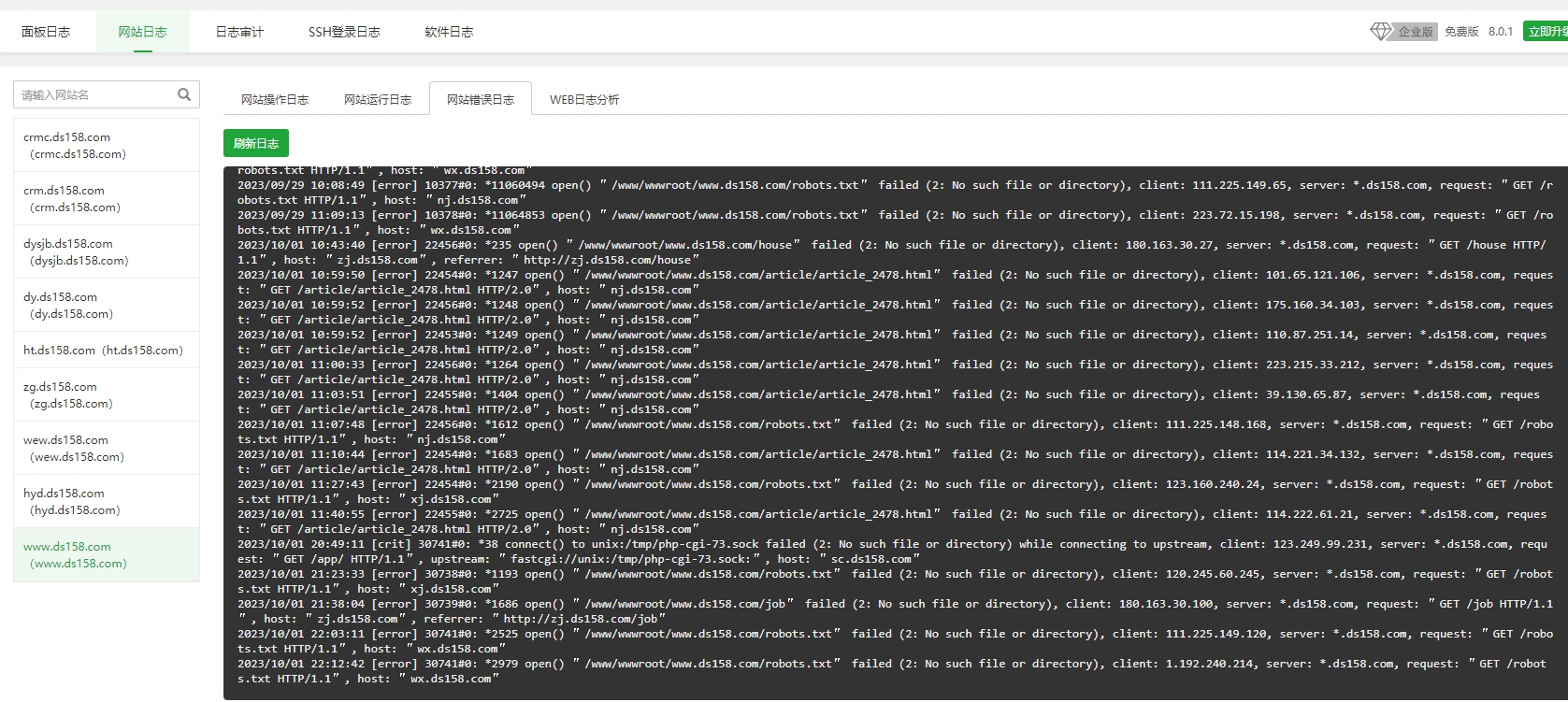Click the 免费版 label
1568x702 pixels.
click(x=1461, y=32)
